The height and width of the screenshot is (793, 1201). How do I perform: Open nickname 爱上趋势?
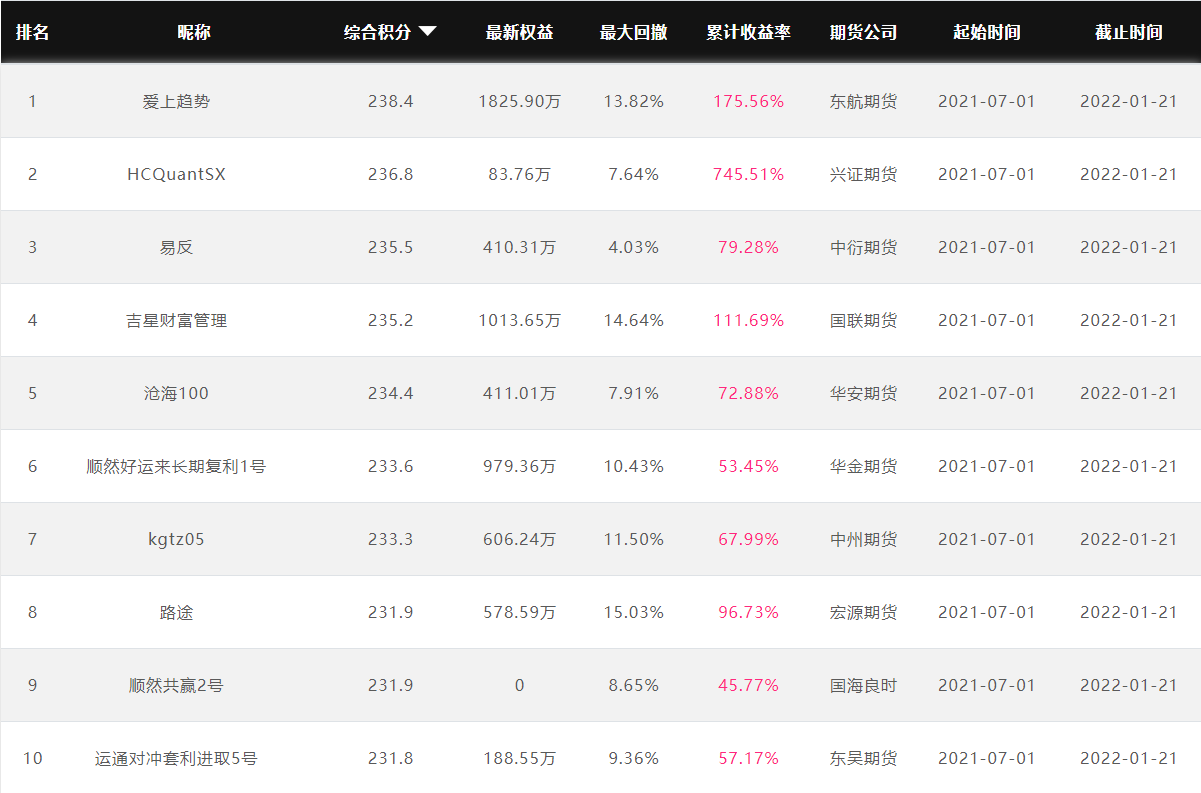(x=176, y=101)
